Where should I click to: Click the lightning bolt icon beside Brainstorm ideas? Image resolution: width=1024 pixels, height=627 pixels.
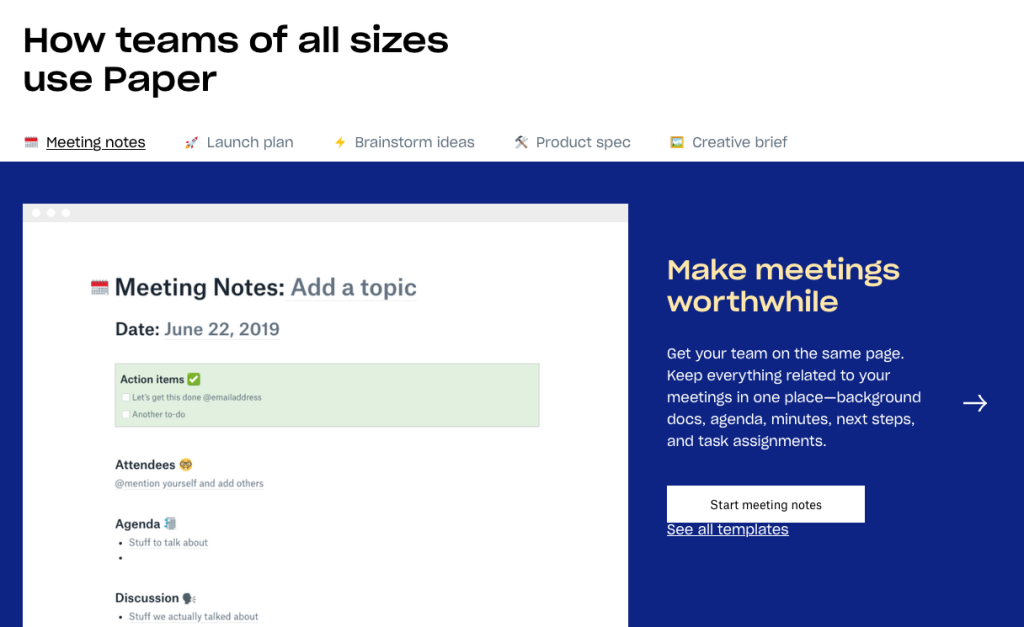pos(340,143)
